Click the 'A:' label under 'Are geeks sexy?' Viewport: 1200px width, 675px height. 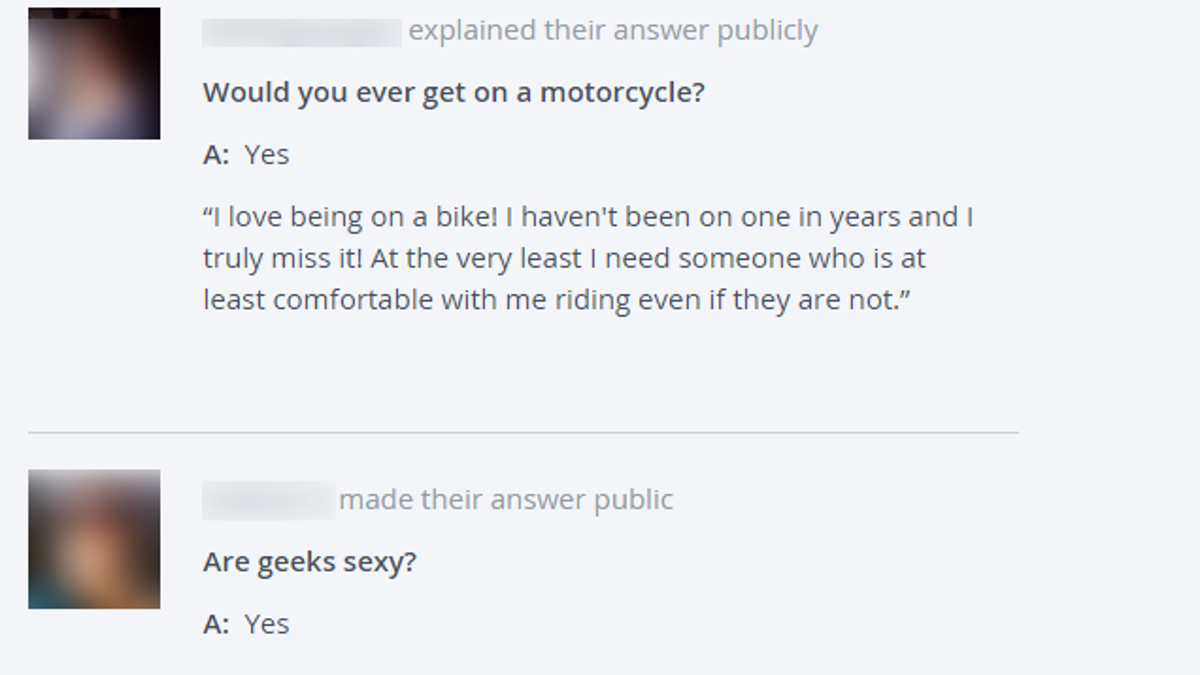pyautogui.click(x=216, y=624)
